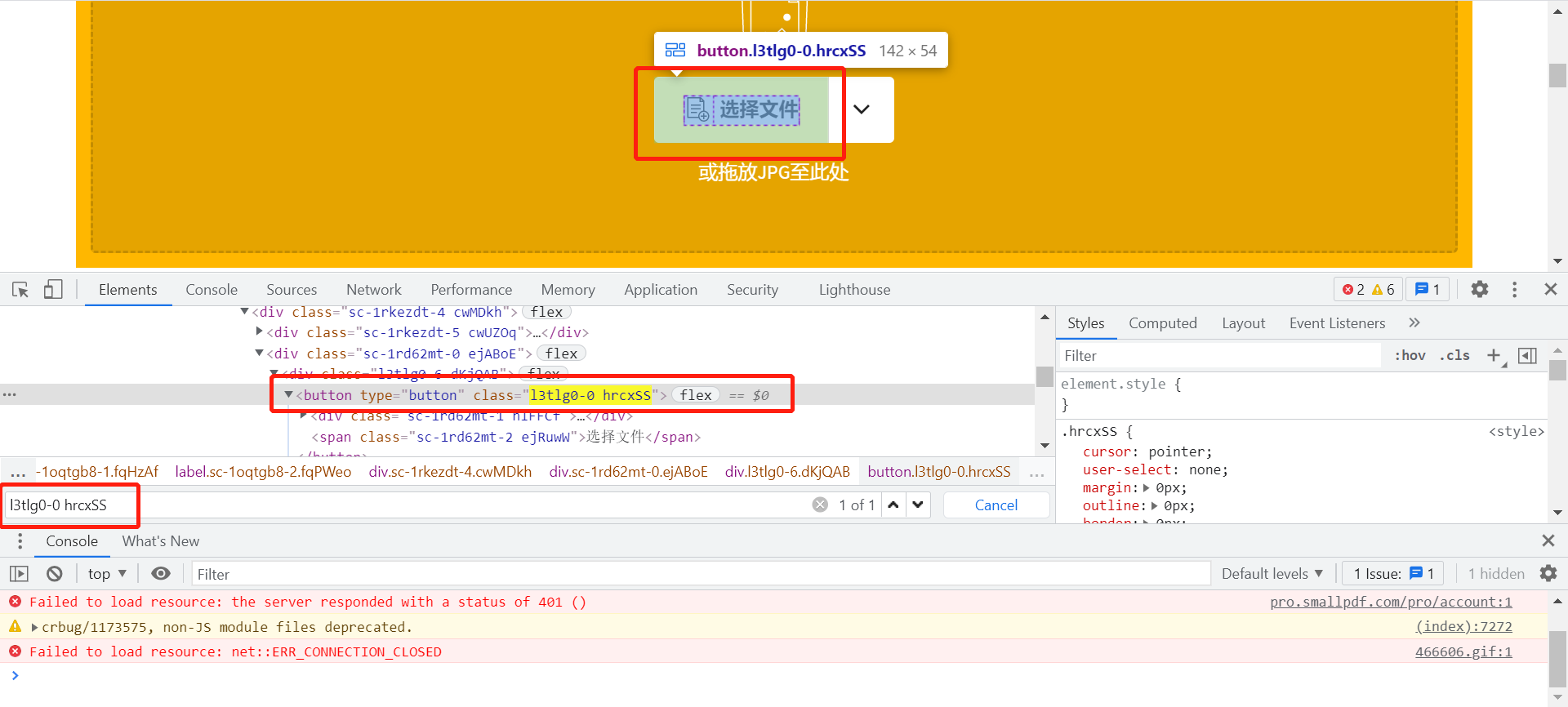The image size is (1568, 707).
Task: Select the What's New drawer tab
Action: tap(161, 541)
